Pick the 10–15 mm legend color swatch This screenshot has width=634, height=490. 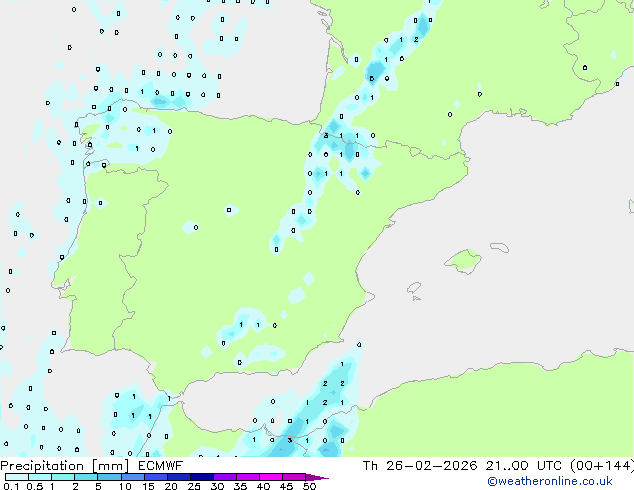(x=133, y=477)
